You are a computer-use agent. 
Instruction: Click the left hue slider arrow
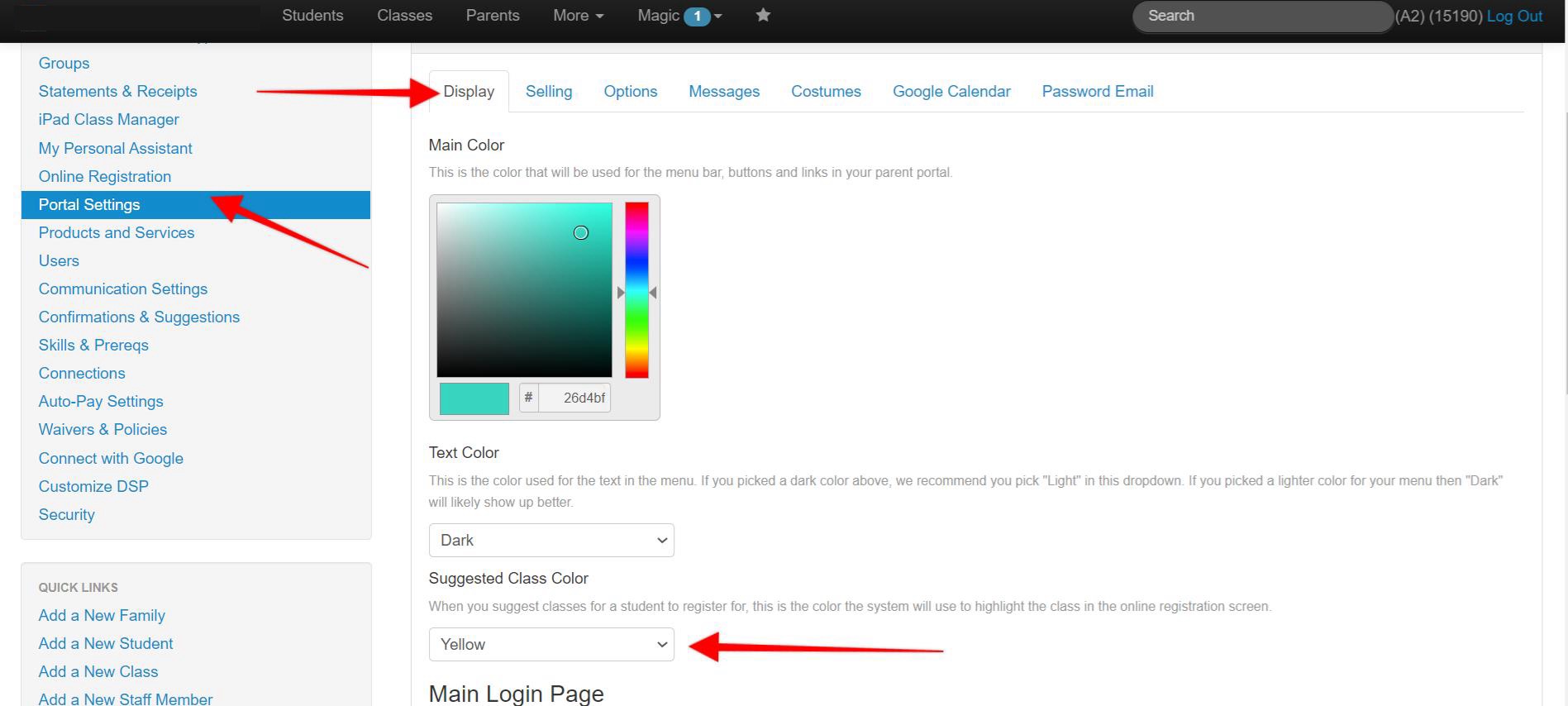click(x=620, y=293)
